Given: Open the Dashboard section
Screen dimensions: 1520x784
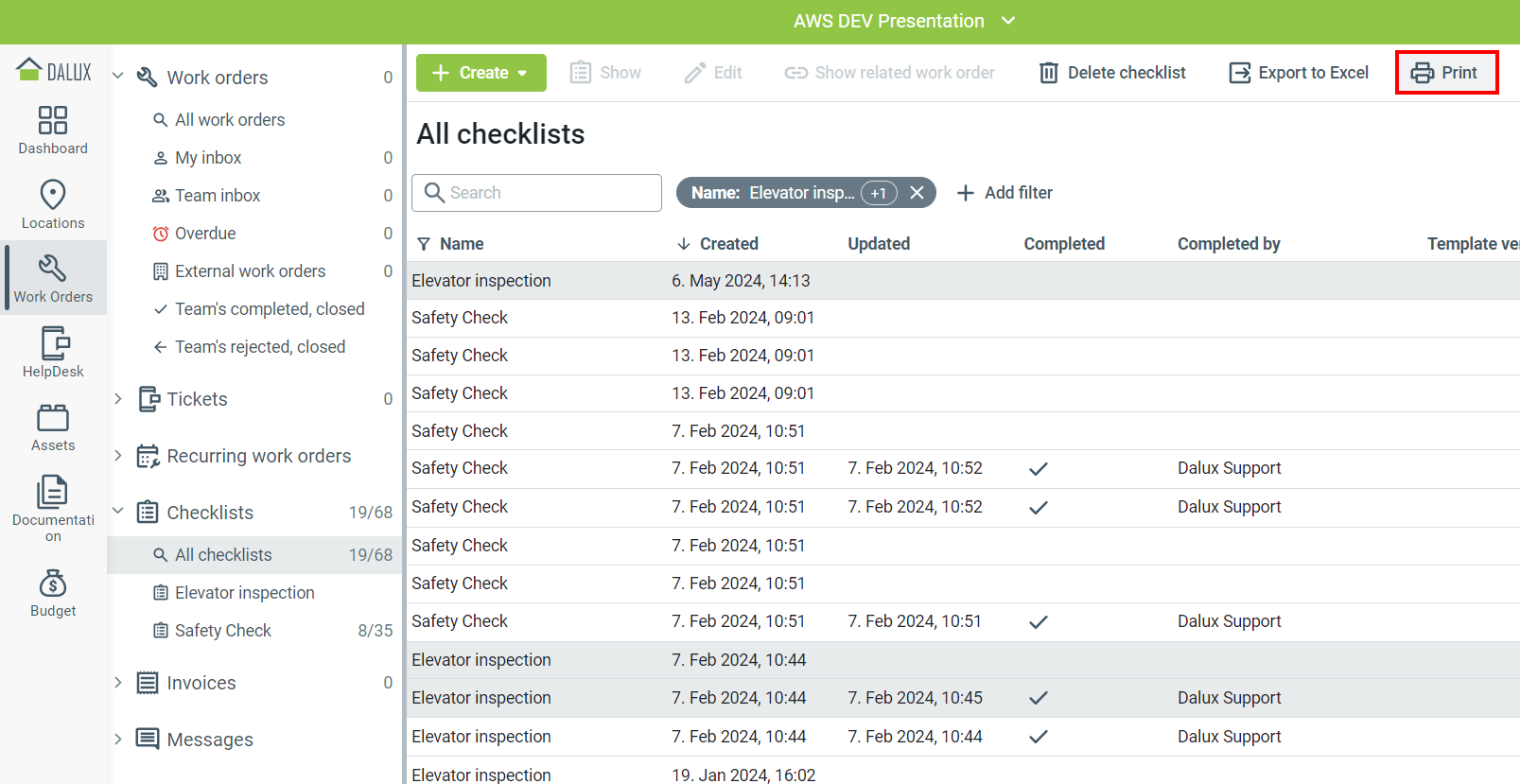Looking at the screenshot, I should (53, 131).
